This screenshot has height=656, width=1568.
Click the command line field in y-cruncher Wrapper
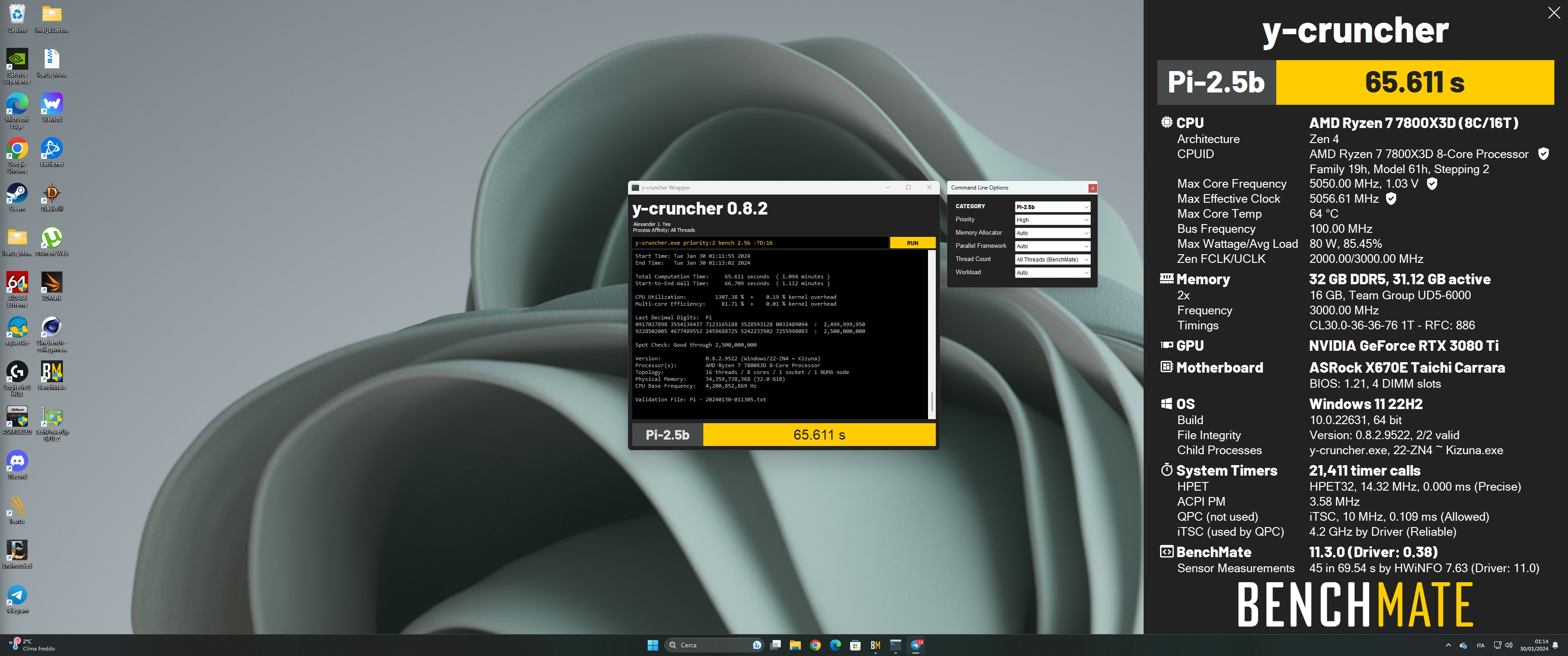pos(760,243)
